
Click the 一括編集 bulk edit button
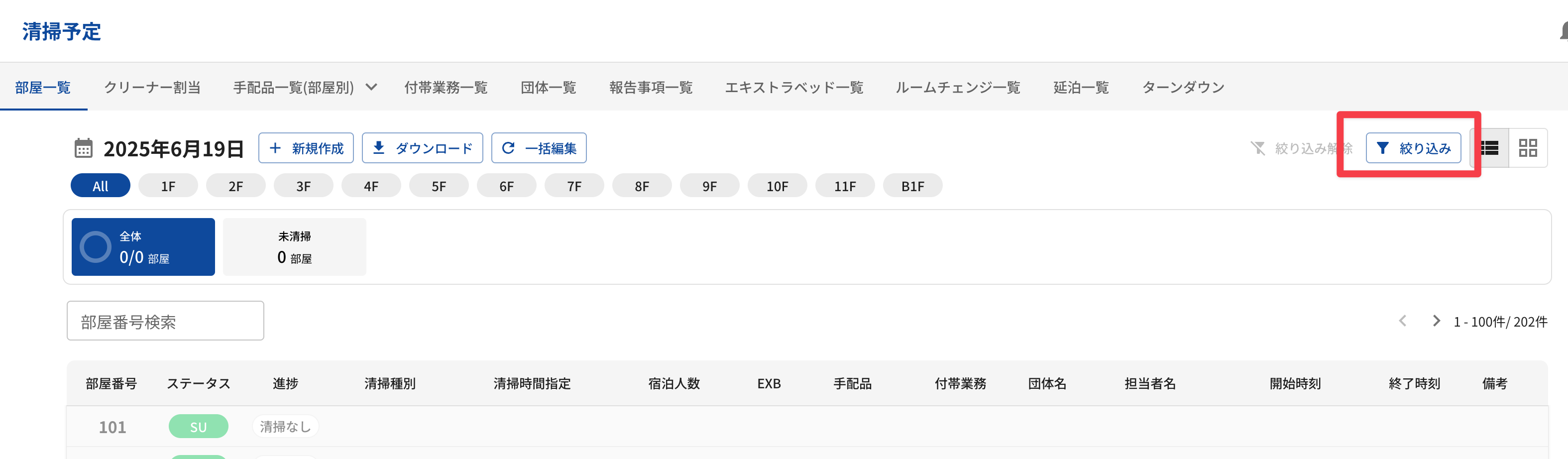[x=539, y=148]
